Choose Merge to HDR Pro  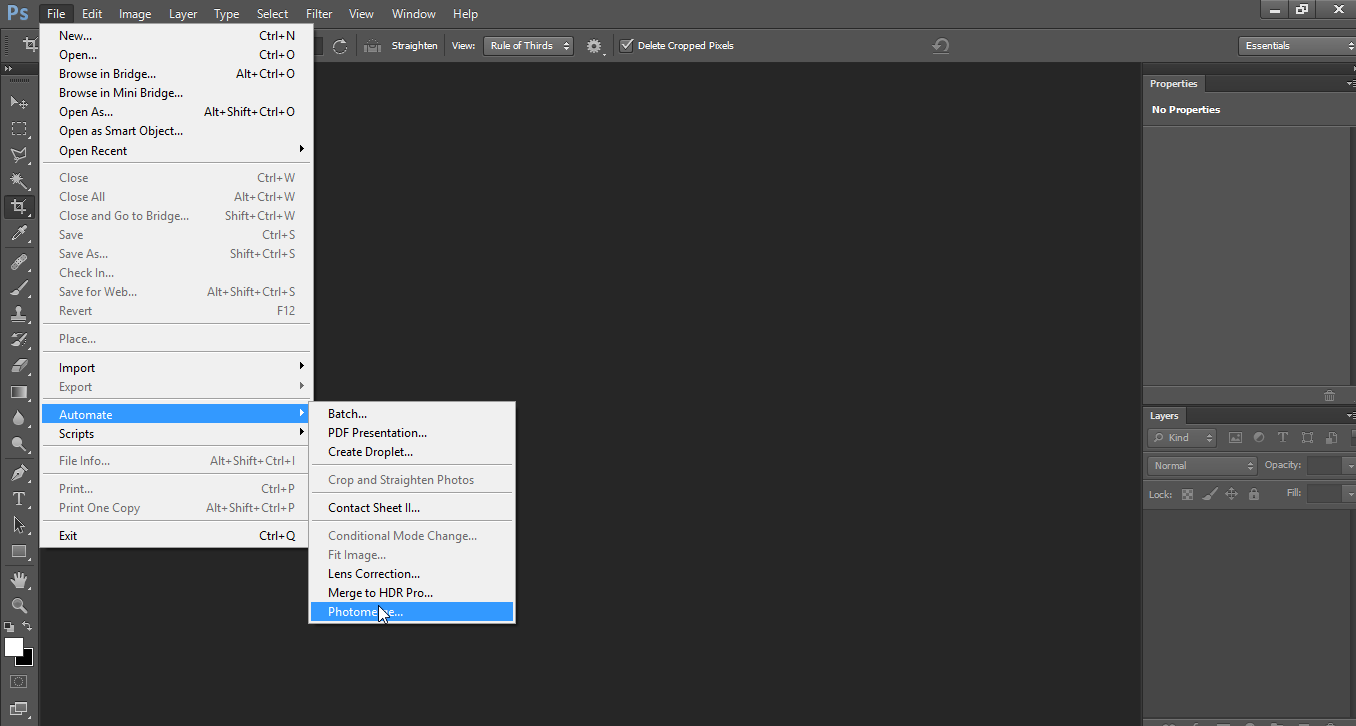(412, 593)
